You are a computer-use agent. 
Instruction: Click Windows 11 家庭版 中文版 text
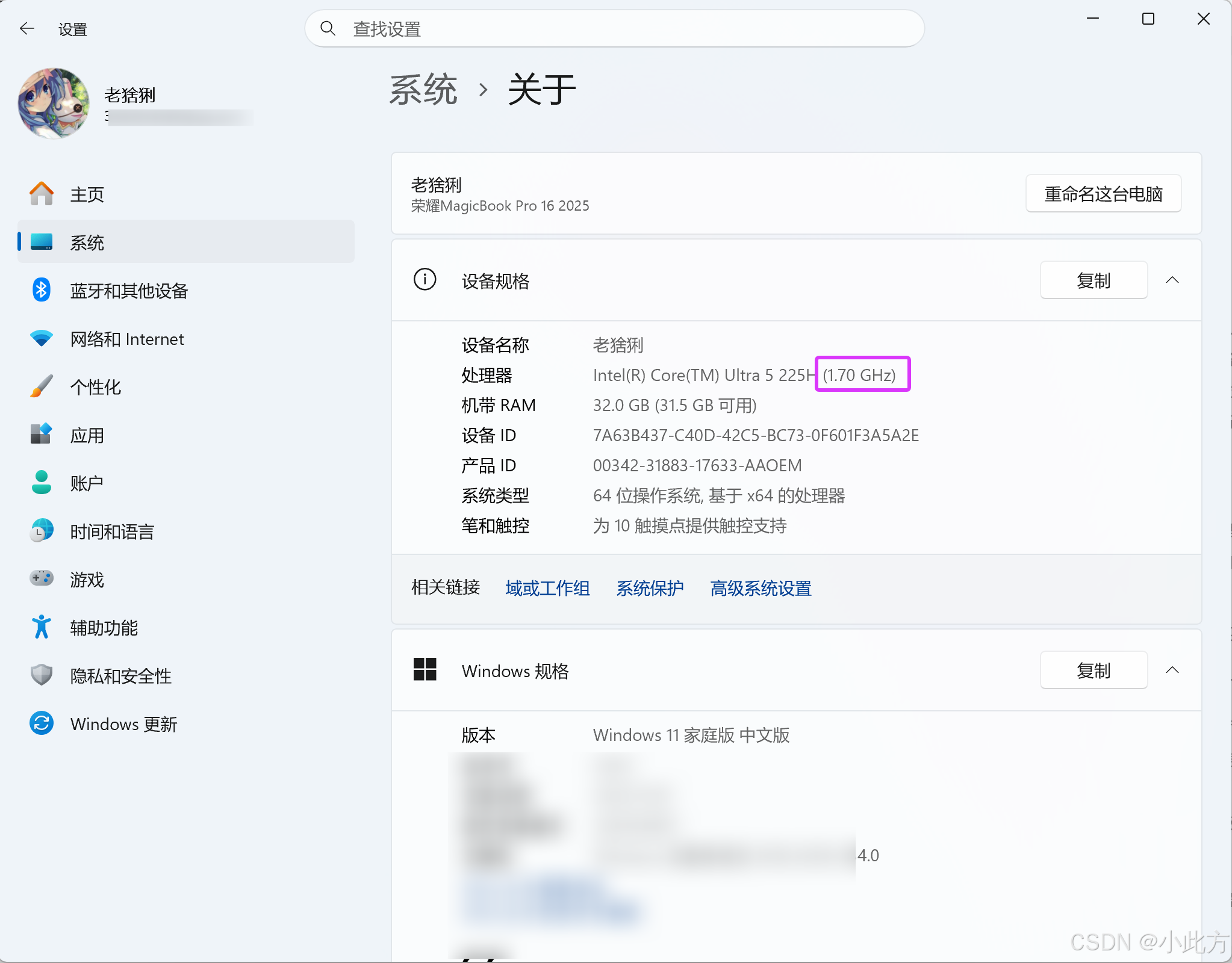click(691, 735)
